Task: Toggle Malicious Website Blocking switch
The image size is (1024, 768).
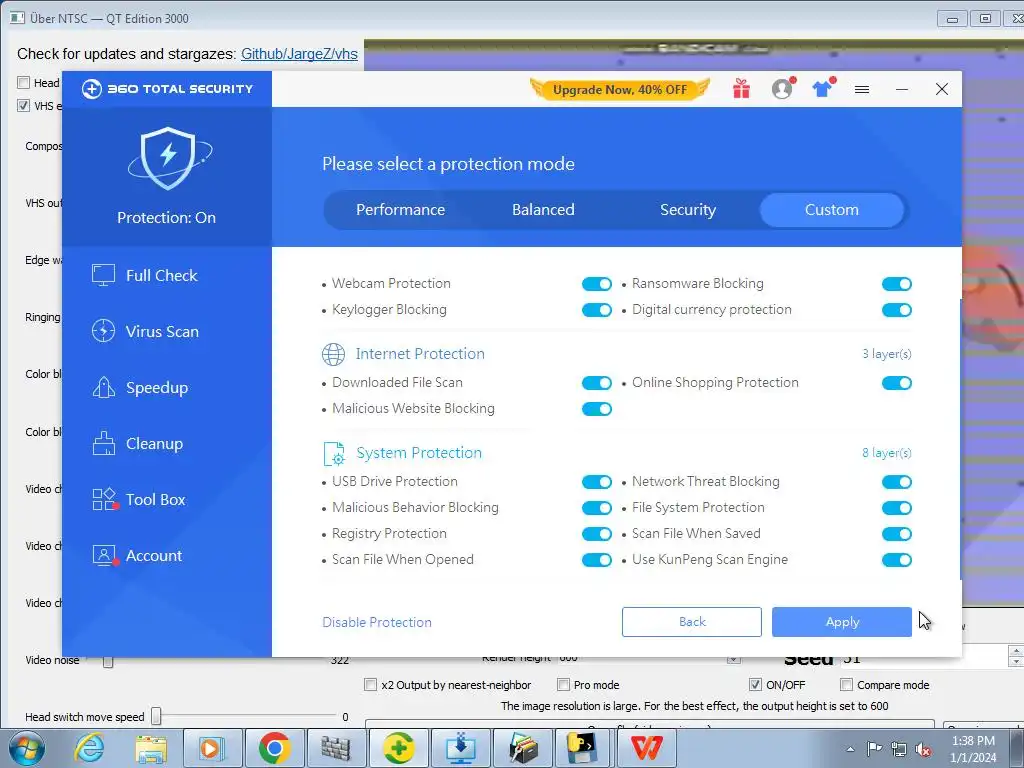Action: coord(597,409)
